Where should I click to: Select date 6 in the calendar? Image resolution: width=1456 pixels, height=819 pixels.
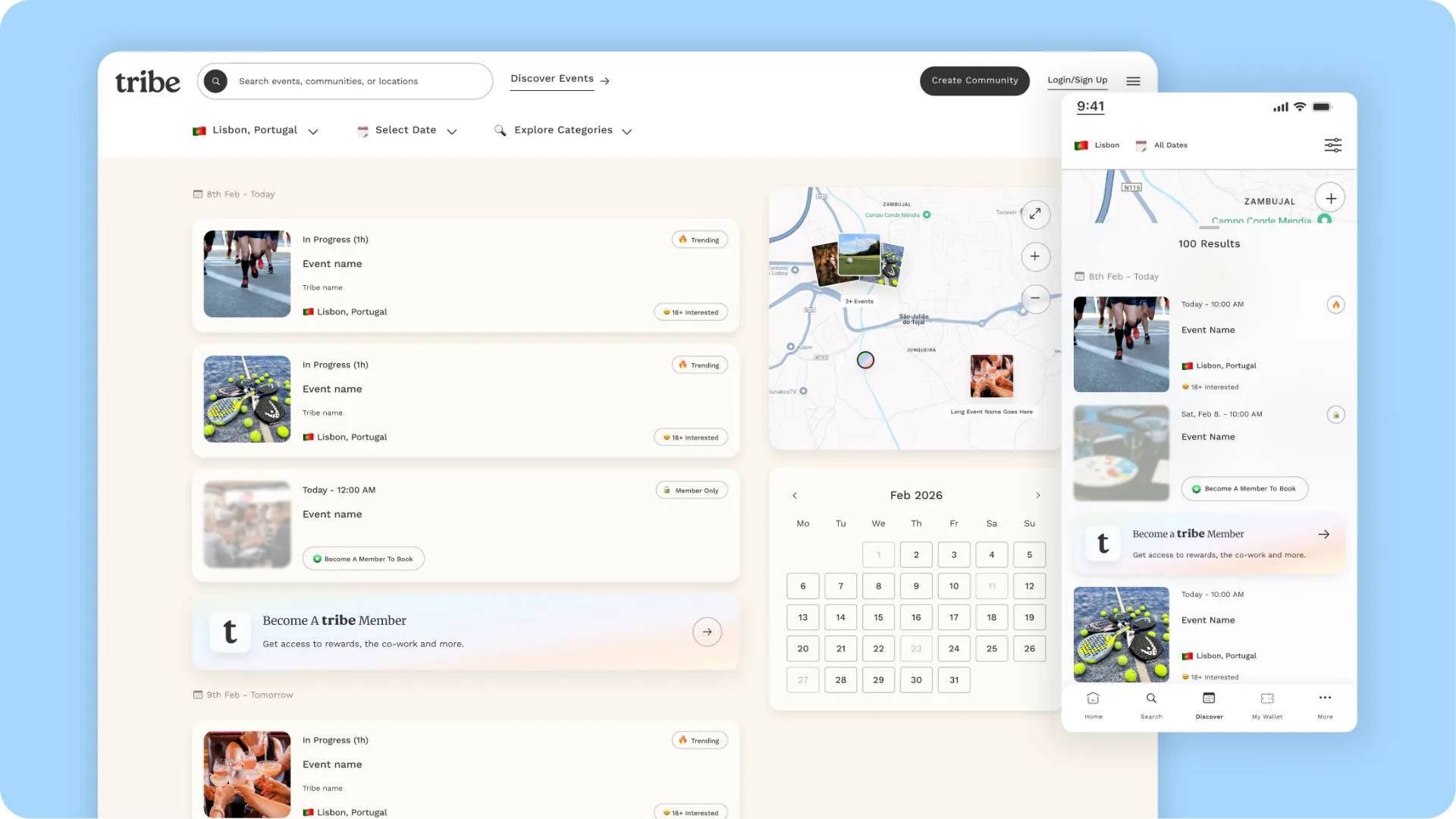[803, 586]
